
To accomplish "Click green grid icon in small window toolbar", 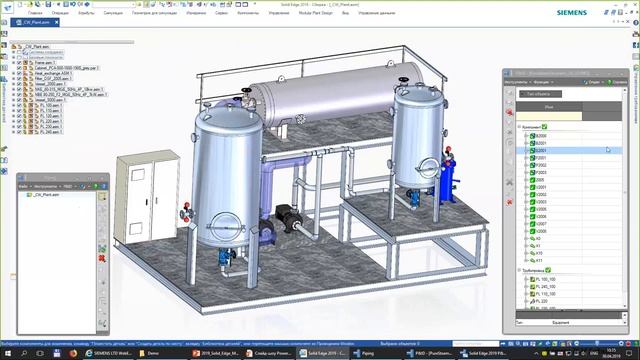I will click(x=102, y=248).
